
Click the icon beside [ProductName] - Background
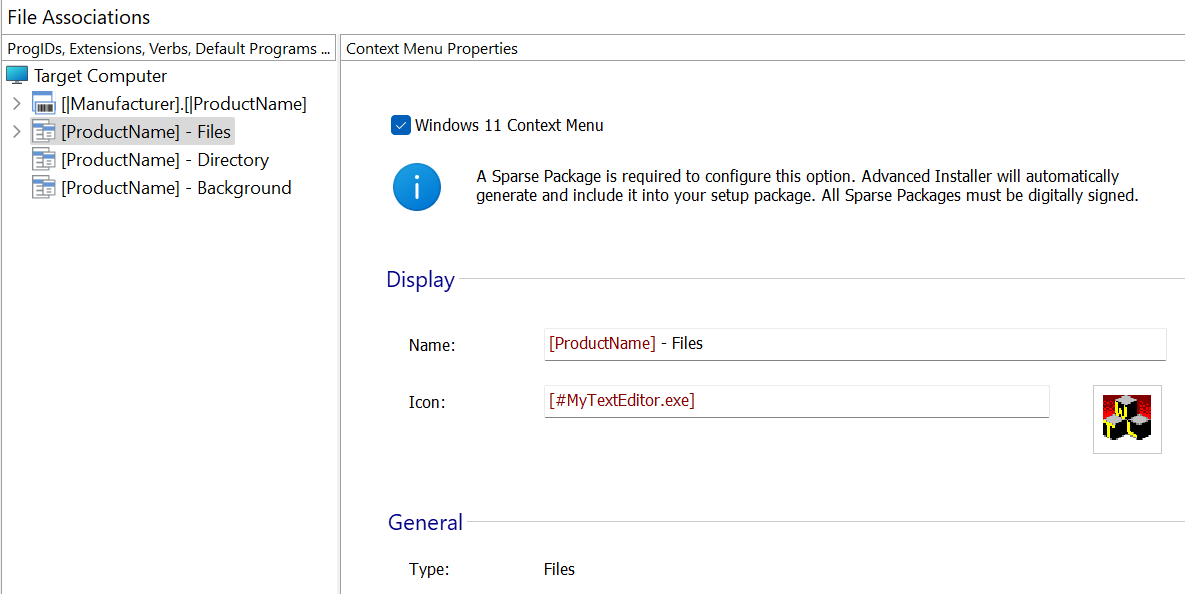pyautogui.click(x=45, y=187)
